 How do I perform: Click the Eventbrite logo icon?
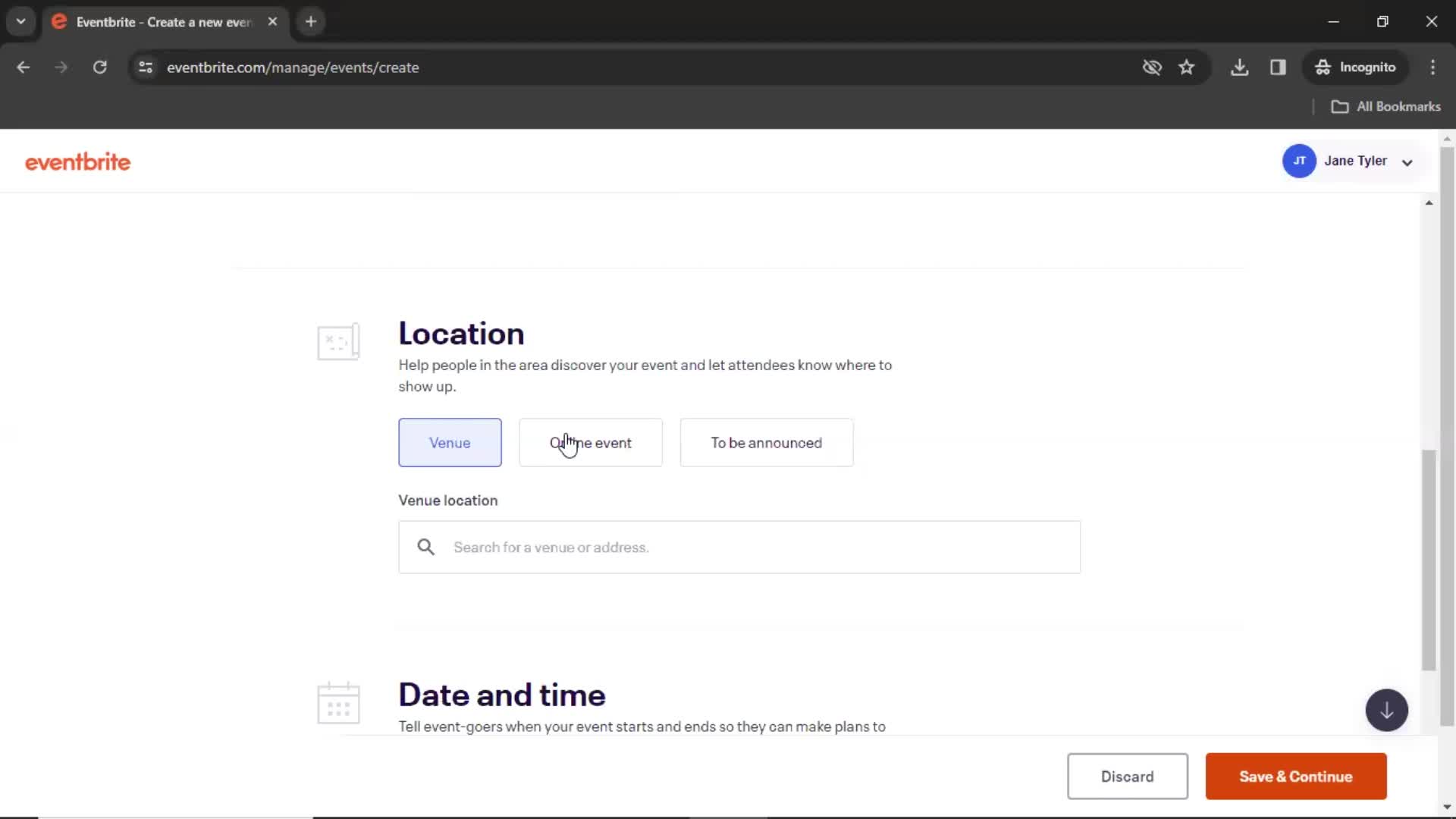coord(77,161)
